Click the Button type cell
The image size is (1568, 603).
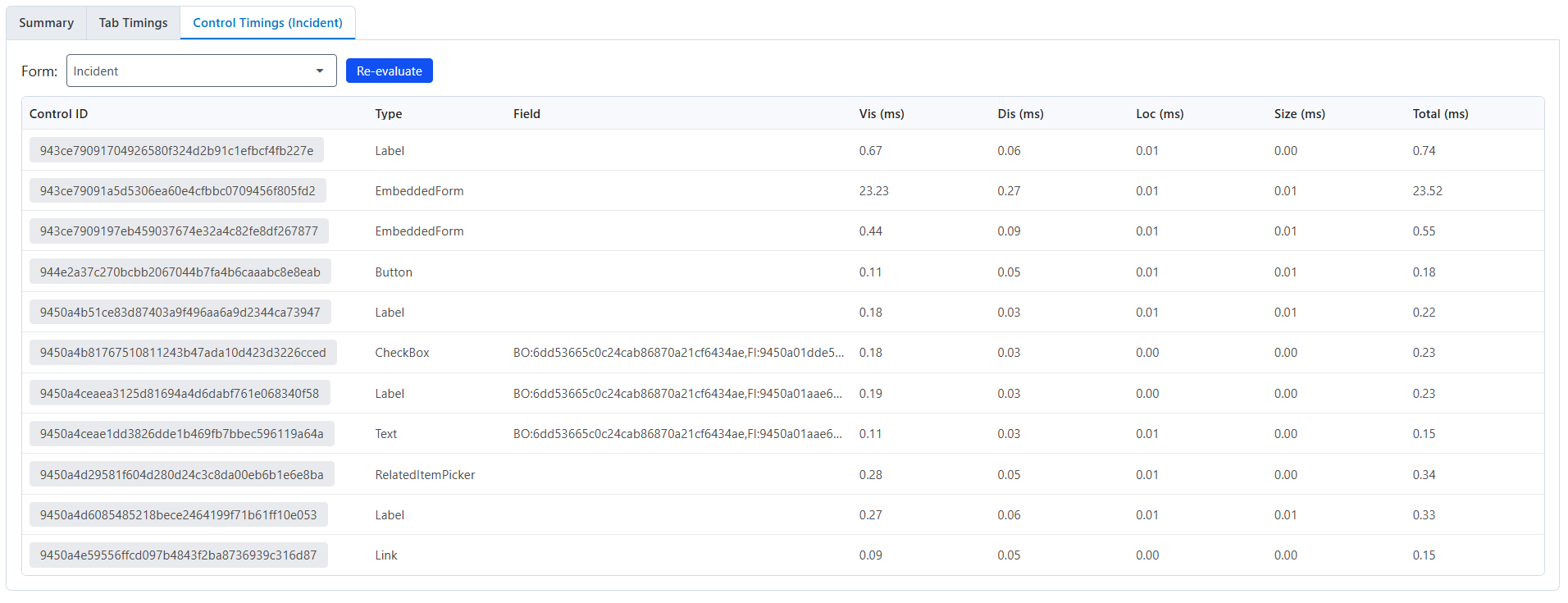pyautogui.click(x=394, y=272)
